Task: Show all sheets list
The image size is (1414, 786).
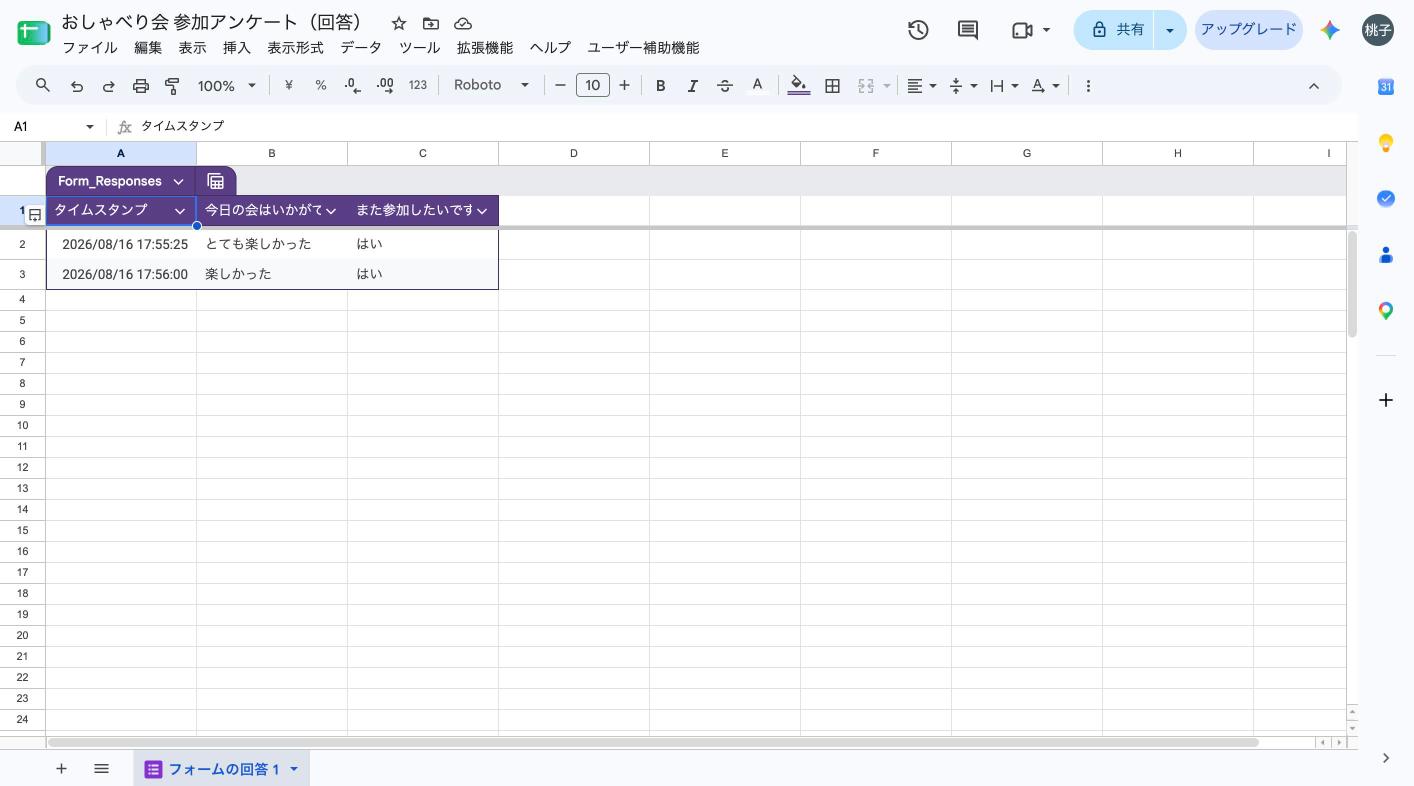Action: [101, 769]
